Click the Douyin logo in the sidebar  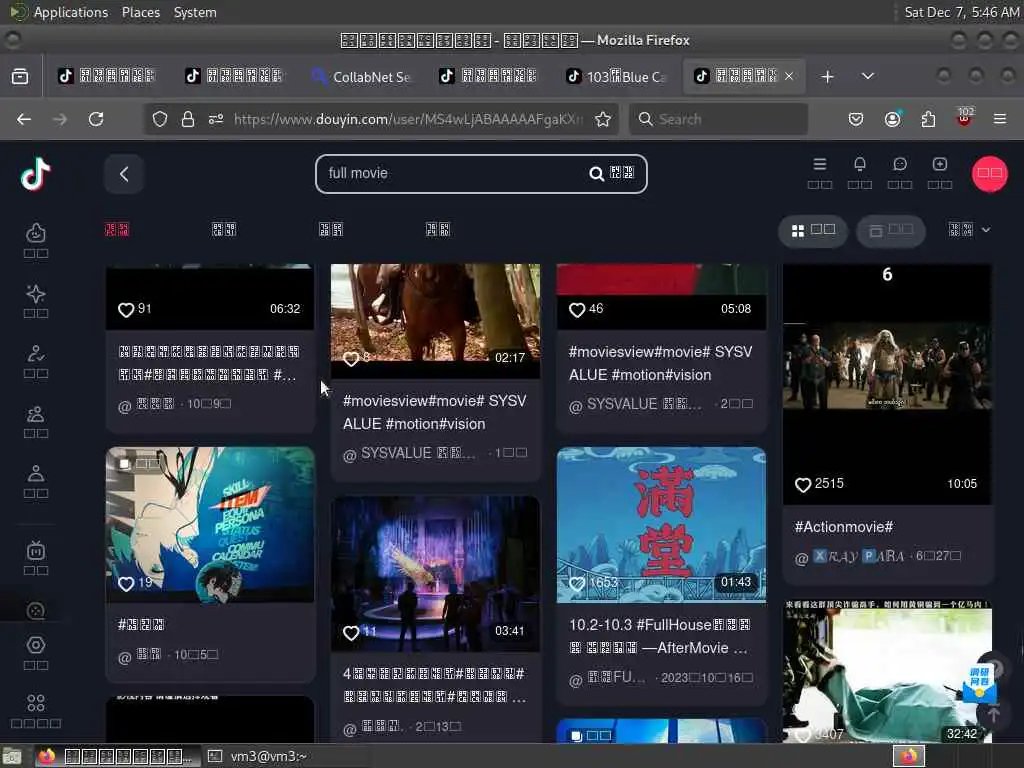click(x=35, y=174)
